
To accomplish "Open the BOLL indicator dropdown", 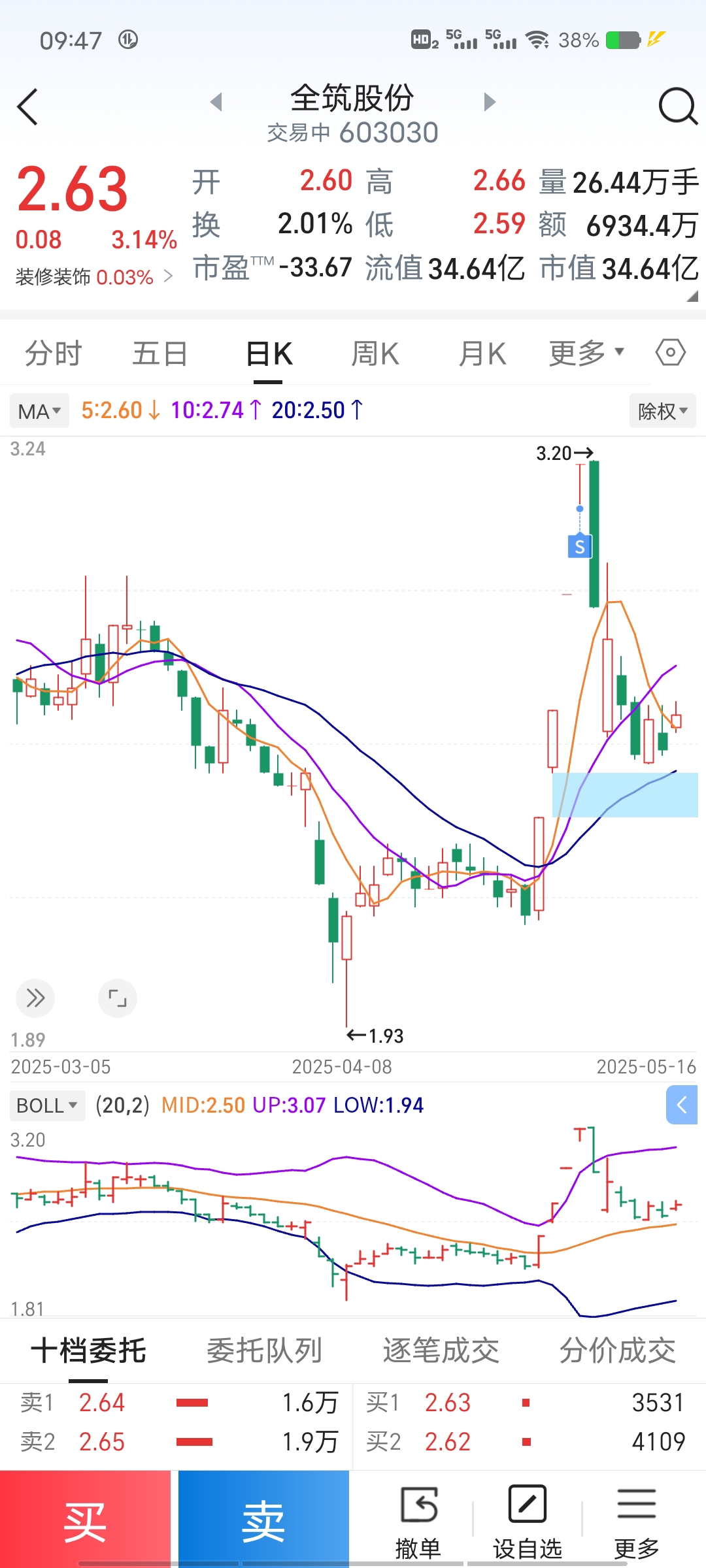I will 47,1105.
